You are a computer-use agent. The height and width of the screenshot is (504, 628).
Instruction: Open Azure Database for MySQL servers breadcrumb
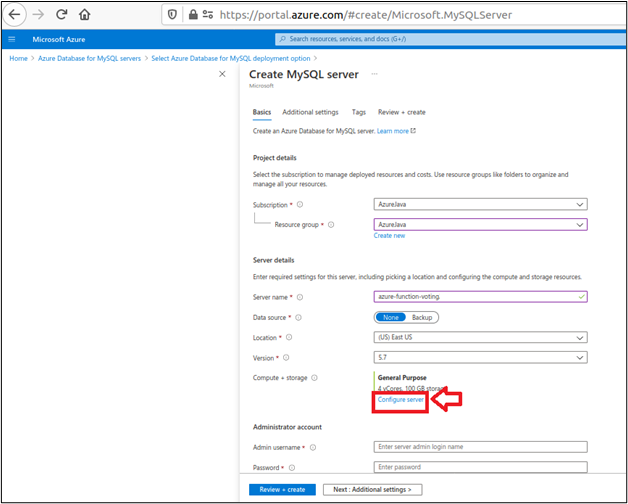click(x=89, y=58)
